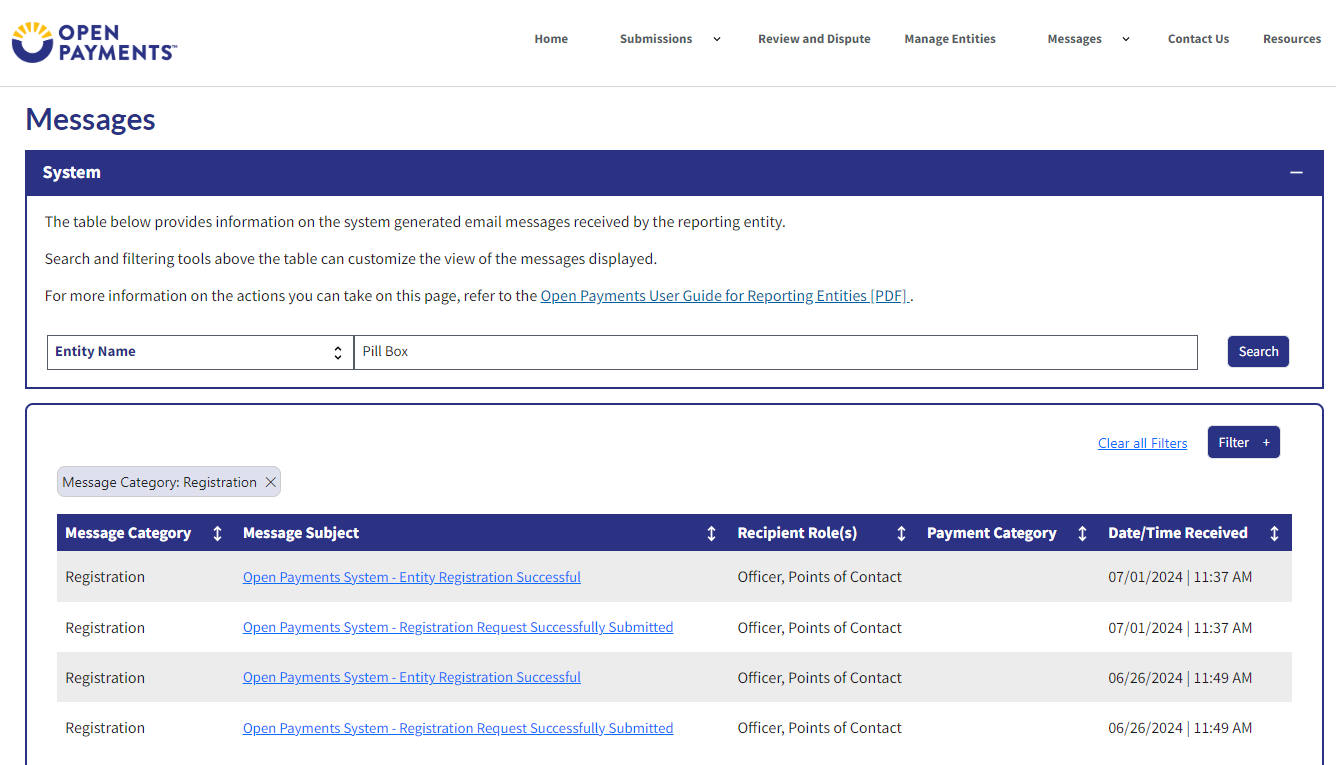The height and width of the screenshot is (765, 1336).
Task: Sort by Payment Category column
Action: pyautogui.click(x=1082, y=533)
